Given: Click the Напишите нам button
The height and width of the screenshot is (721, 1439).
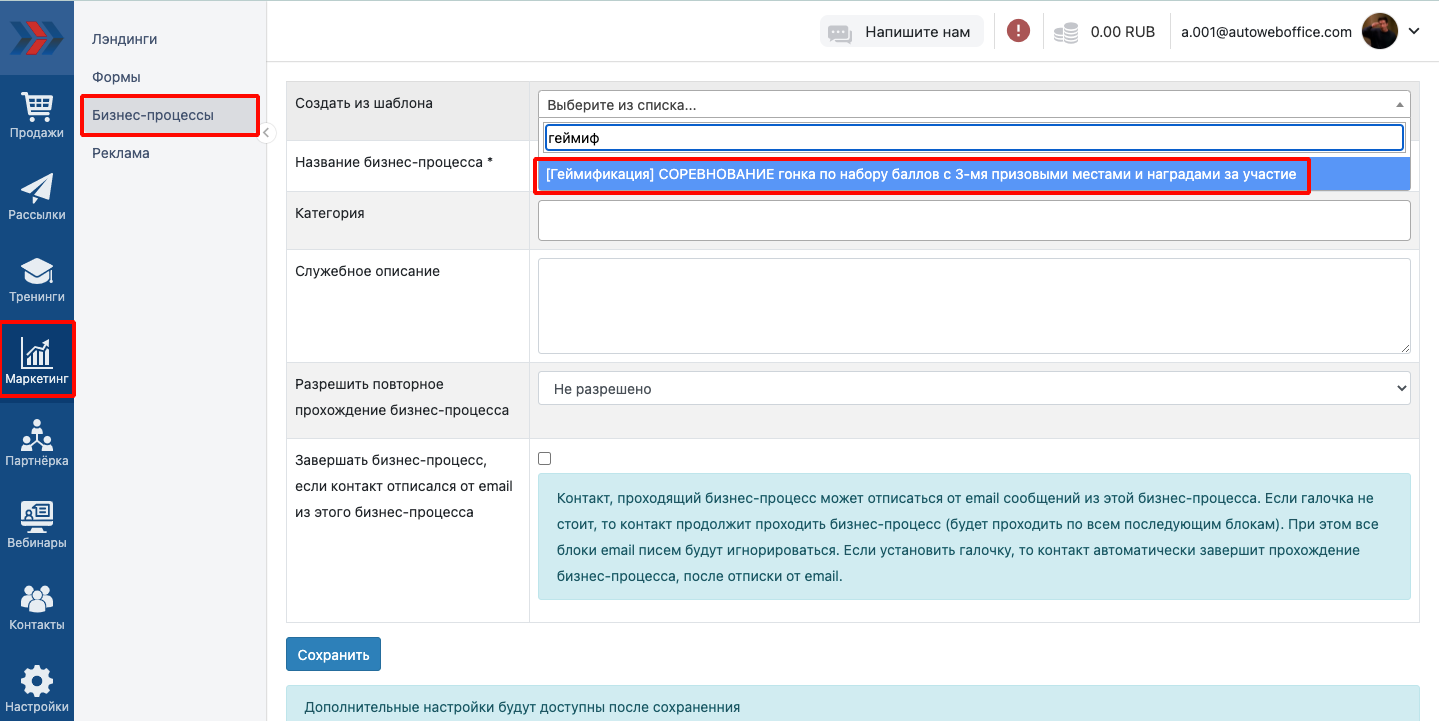Looking at the screenshot, I should click(x=902, y=32).
